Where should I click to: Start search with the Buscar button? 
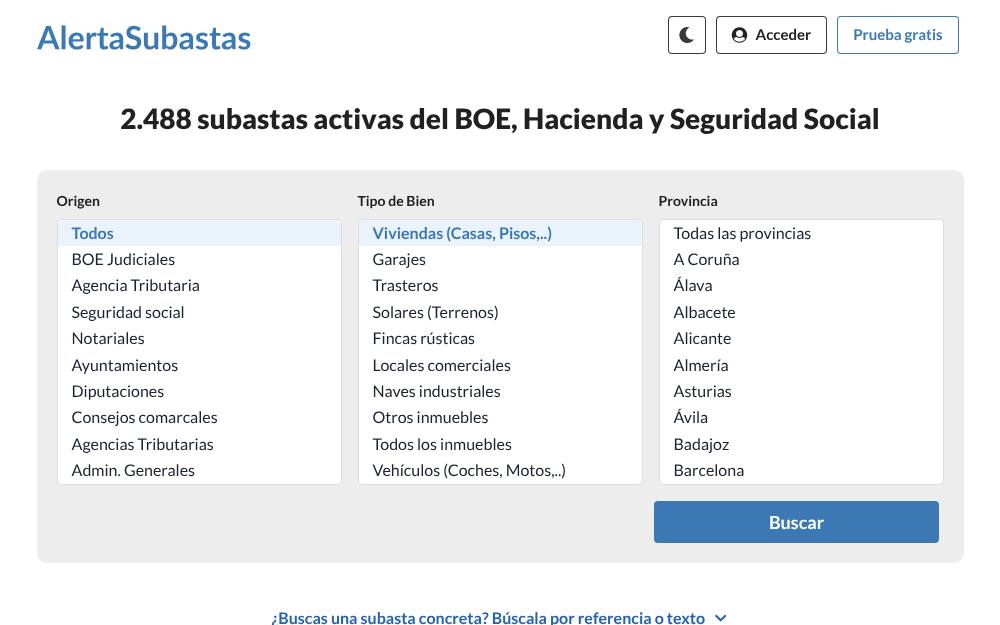point(796,522)
